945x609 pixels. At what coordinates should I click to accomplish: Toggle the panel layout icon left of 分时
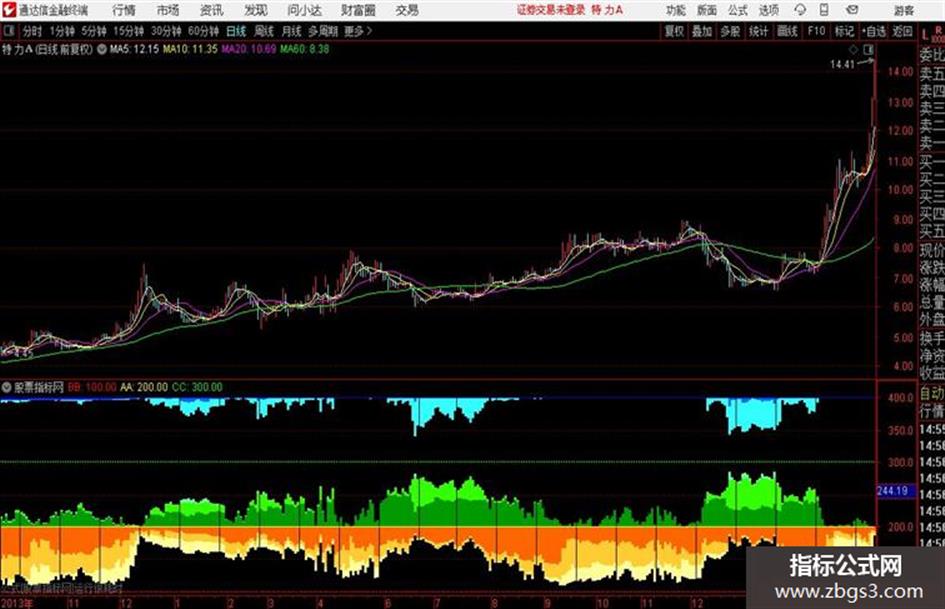pos(8,31)
